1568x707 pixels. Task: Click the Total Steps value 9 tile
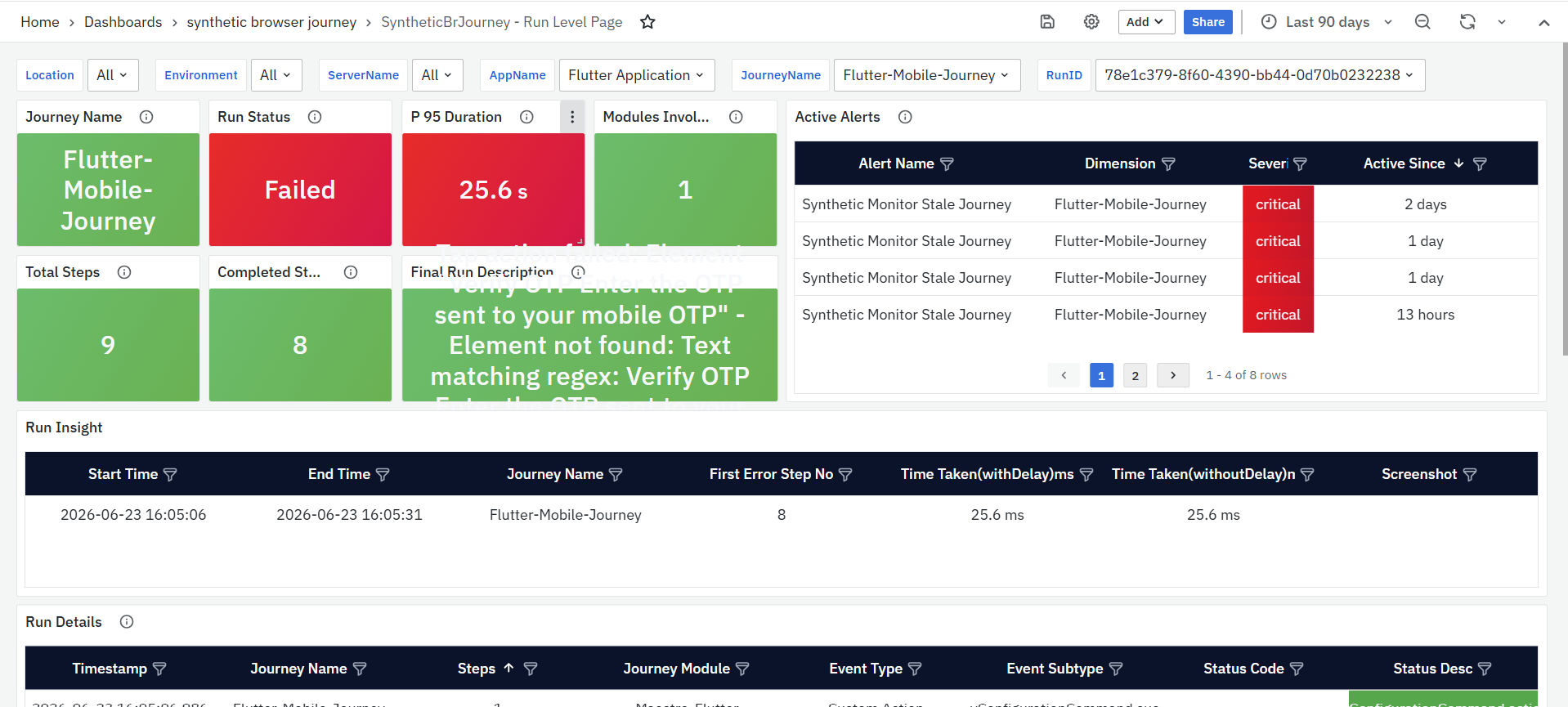108,345
